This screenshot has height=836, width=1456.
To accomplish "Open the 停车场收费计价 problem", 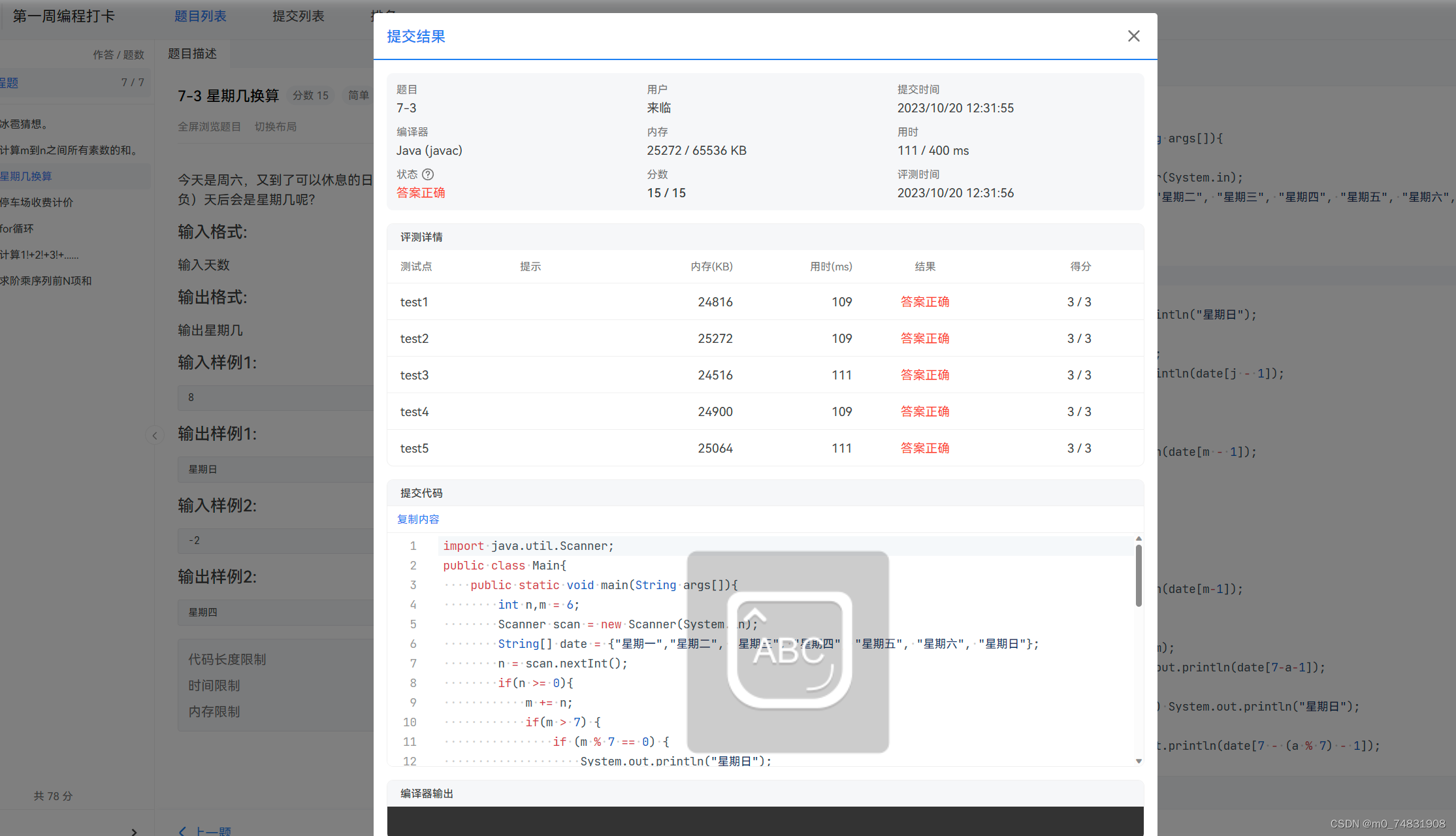I will point(35,202).
